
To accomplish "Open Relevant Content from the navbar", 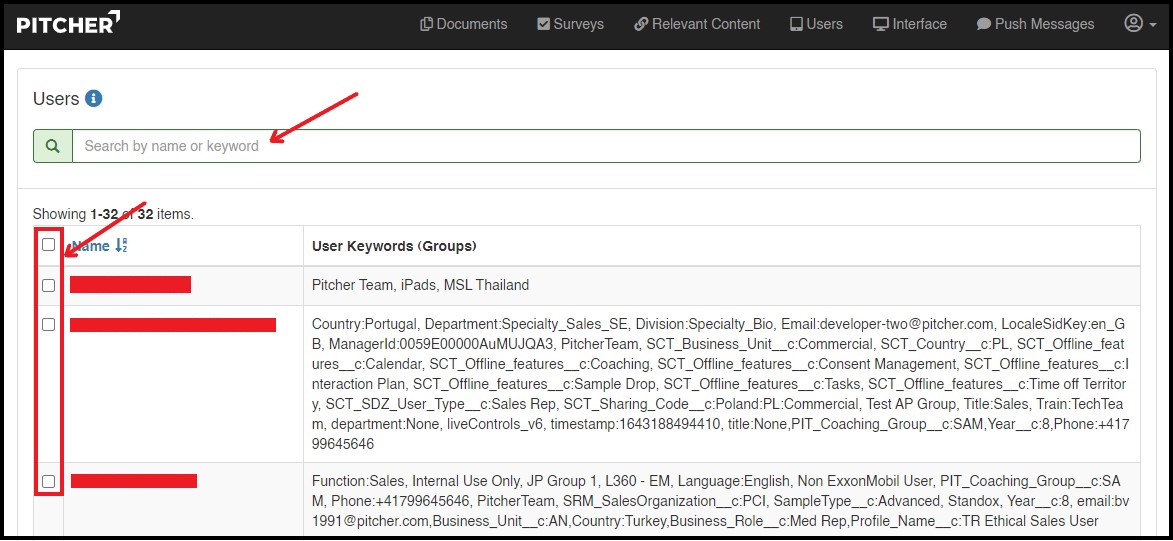I will pos(697,24).
